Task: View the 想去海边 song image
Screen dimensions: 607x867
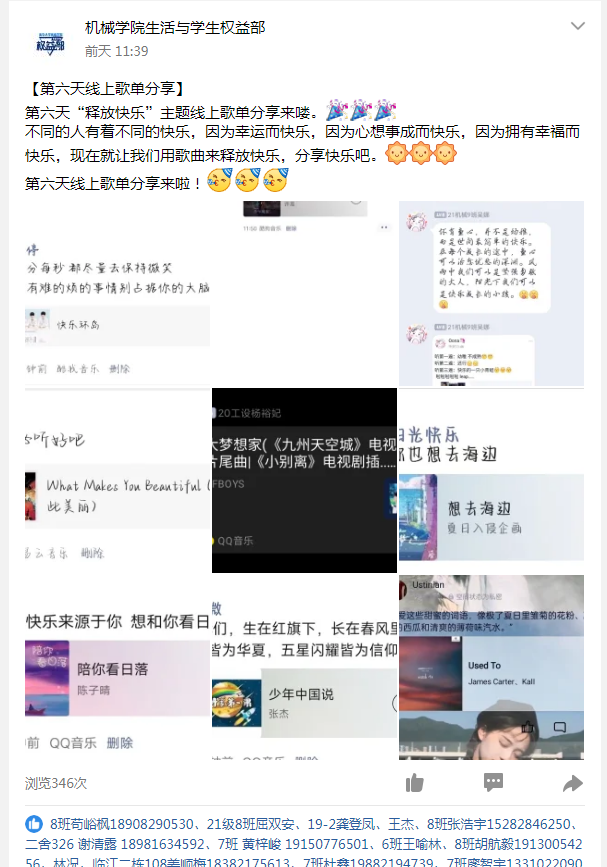Action: 491,480
